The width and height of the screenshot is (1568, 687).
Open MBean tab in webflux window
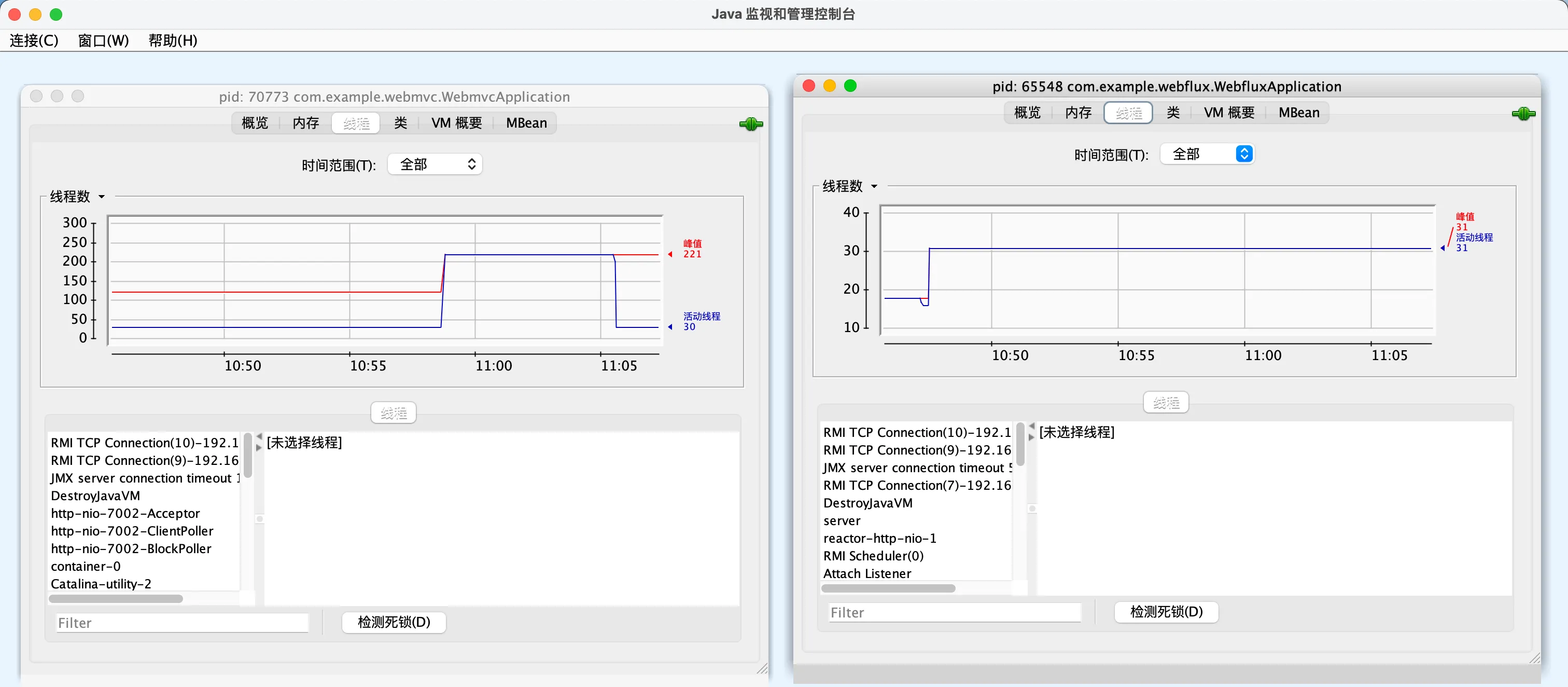pos(1299,113)
